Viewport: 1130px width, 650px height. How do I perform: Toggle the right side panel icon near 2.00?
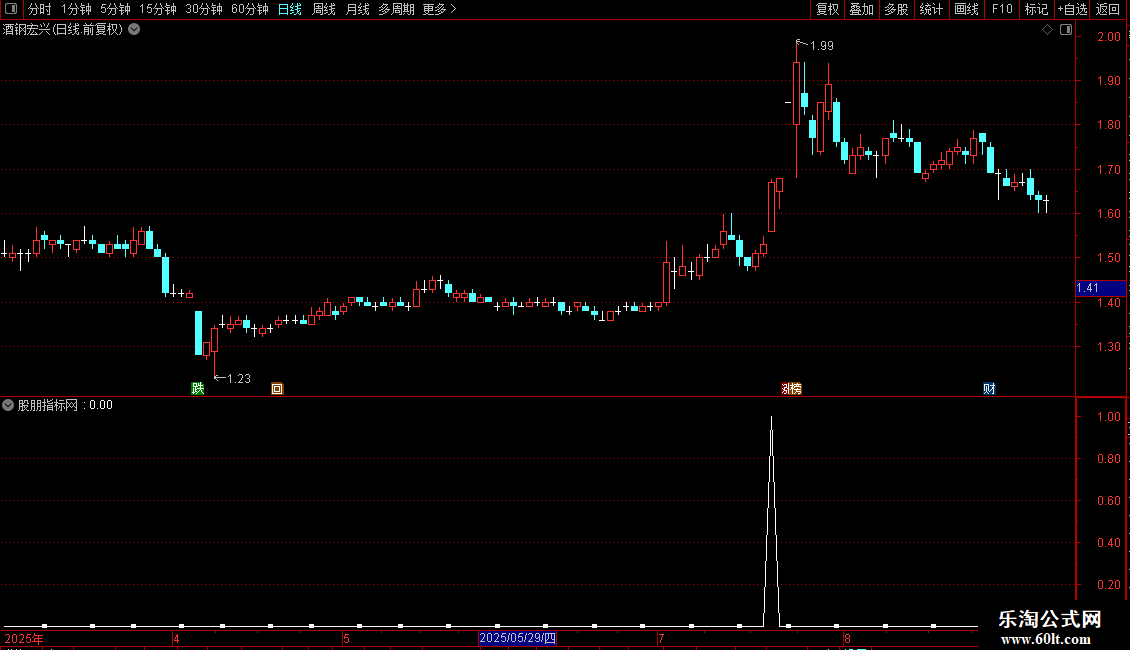(x=1066, y=30)
